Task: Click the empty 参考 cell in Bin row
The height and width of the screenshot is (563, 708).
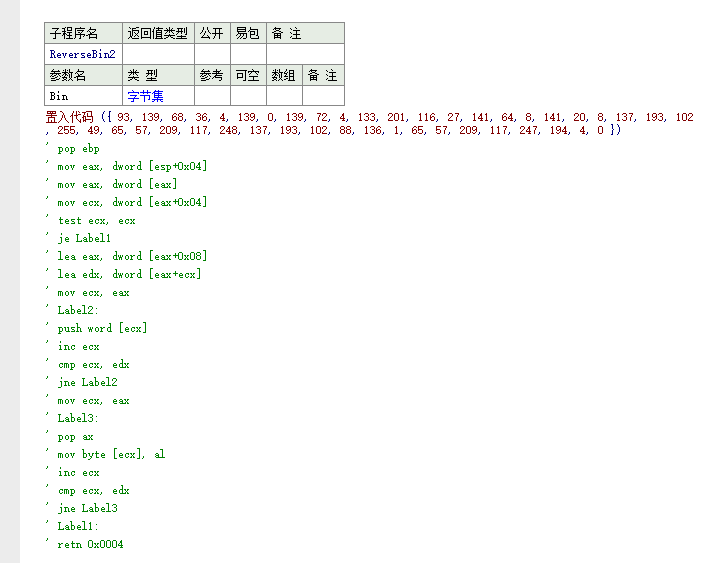Action: (212, 96)
